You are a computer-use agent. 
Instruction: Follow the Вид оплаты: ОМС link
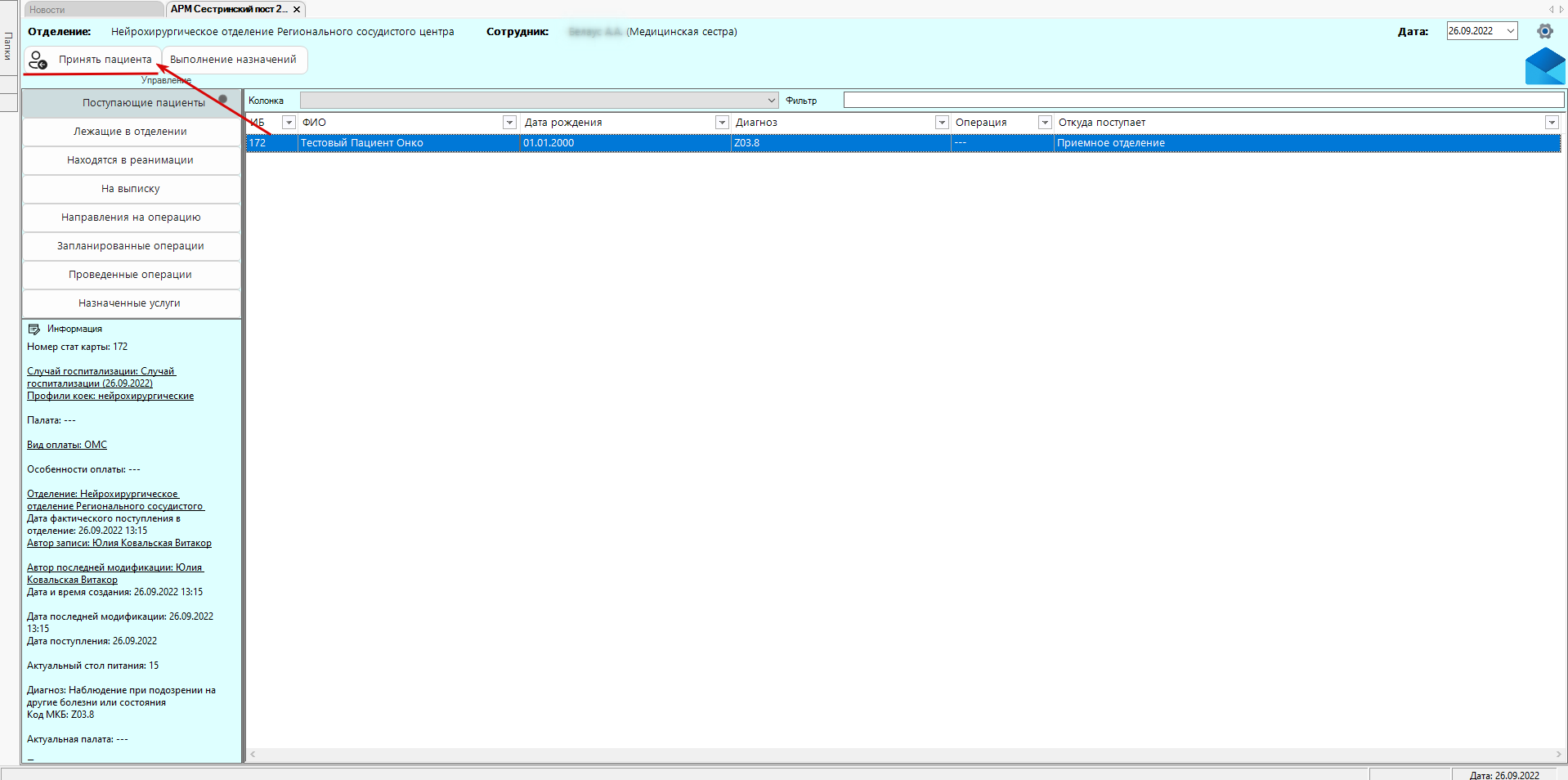(67, 445)
